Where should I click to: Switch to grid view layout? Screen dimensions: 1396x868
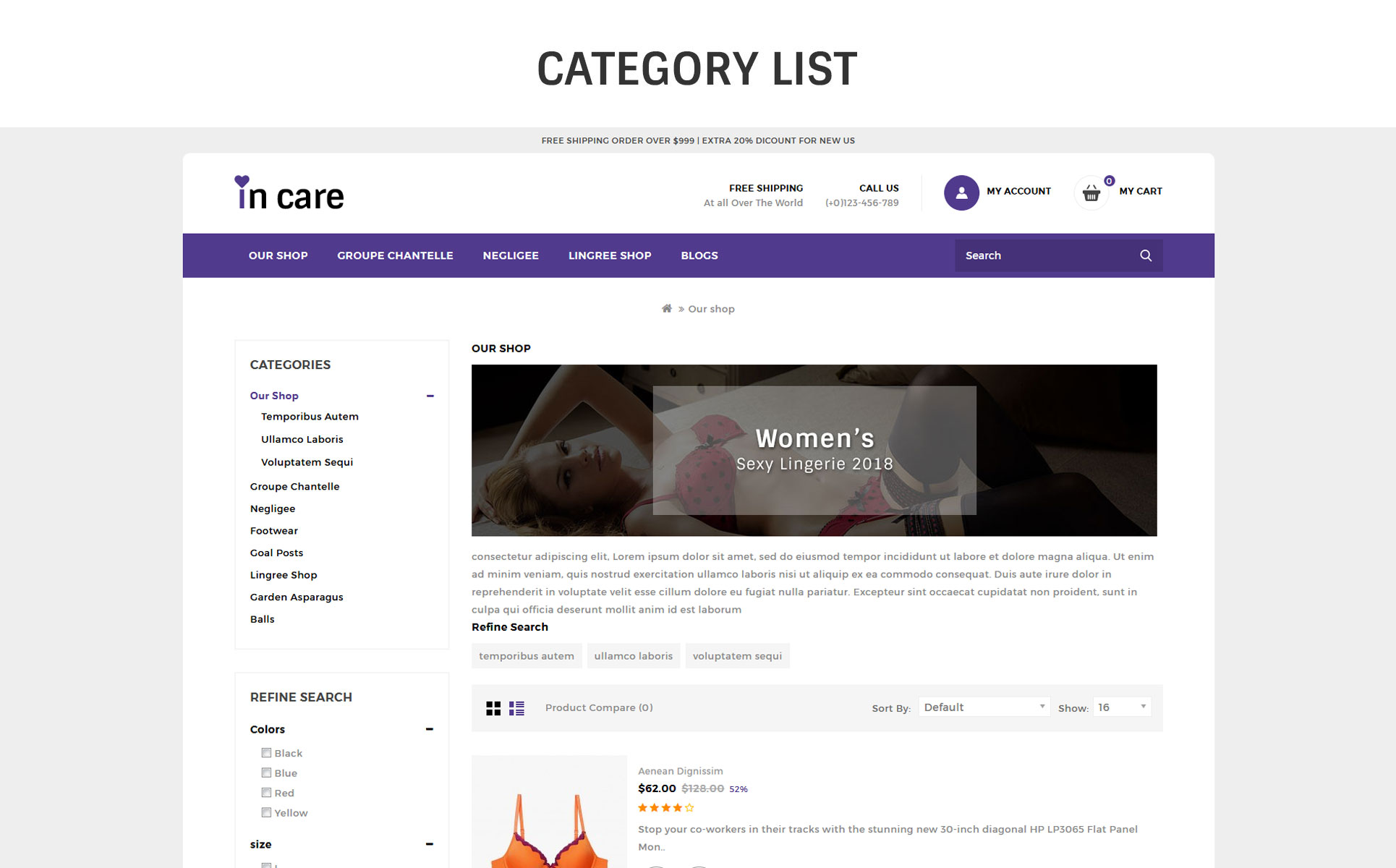[493, 708]
